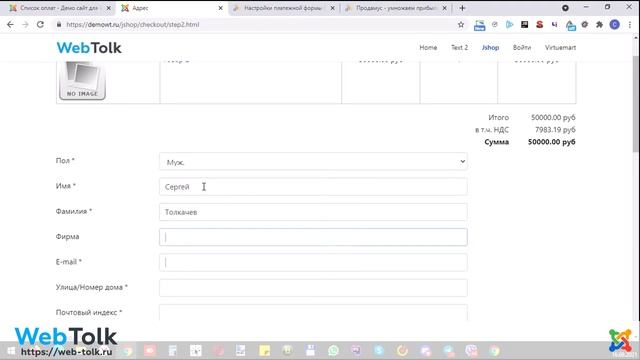Click the 'E-mail *' field label
This screenshot has height=360, width=640.
(69, 262)
